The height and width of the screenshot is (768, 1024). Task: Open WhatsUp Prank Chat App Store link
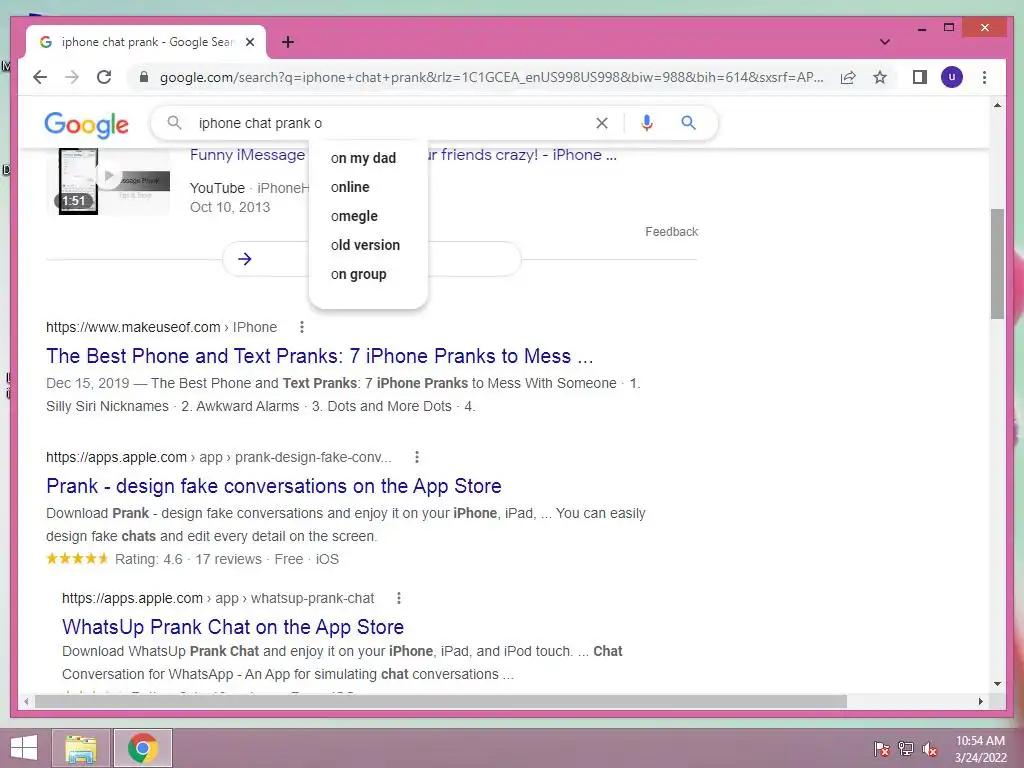coord(233,627)
